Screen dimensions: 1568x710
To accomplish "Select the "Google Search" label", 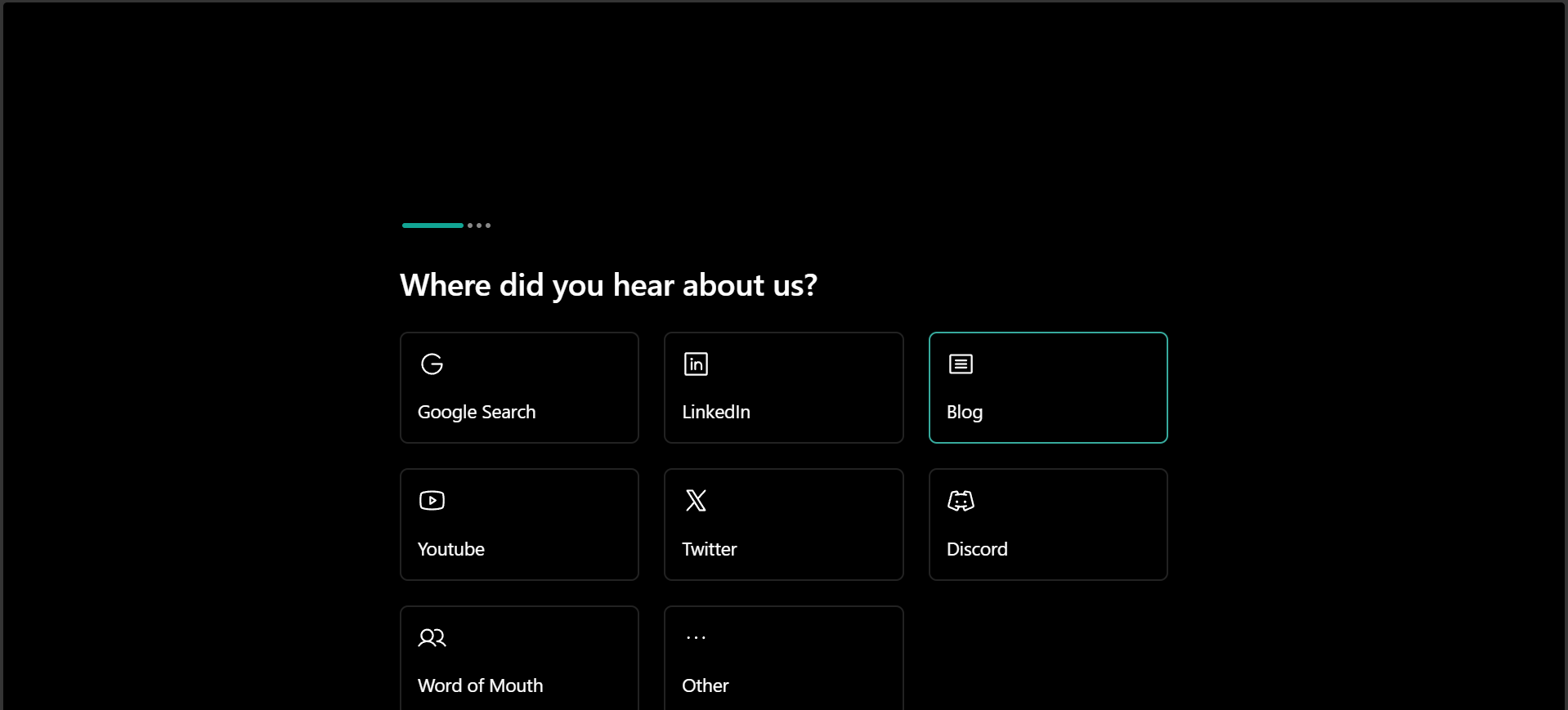I will (477, 413).
